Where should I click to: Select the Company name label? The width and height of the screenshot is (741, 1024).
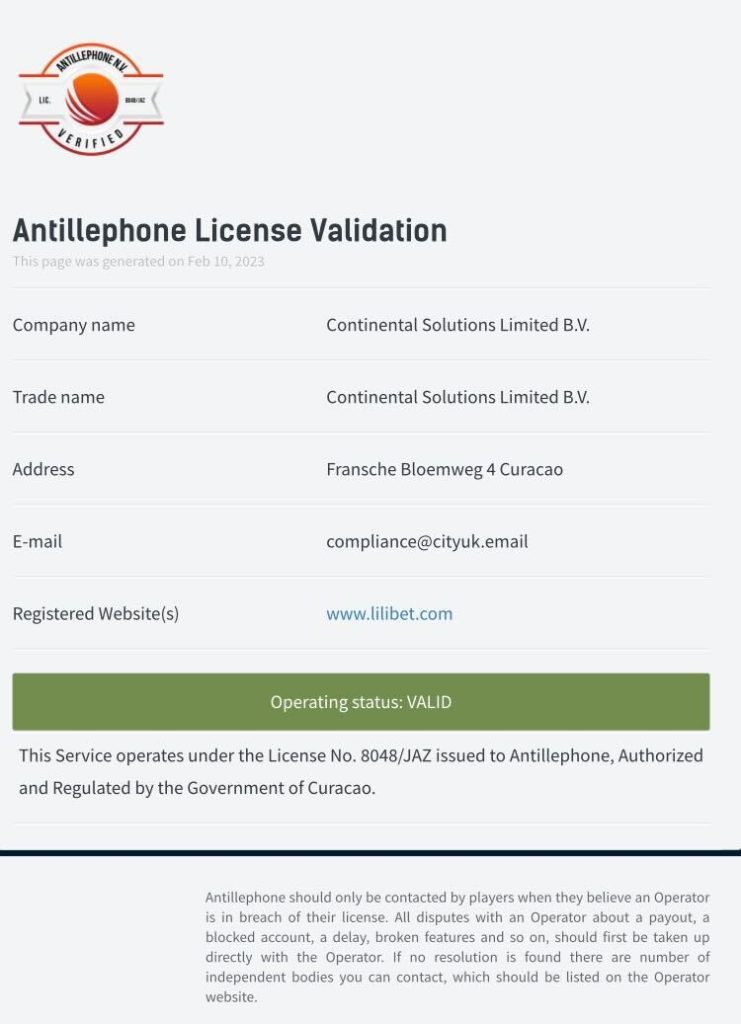73,325
